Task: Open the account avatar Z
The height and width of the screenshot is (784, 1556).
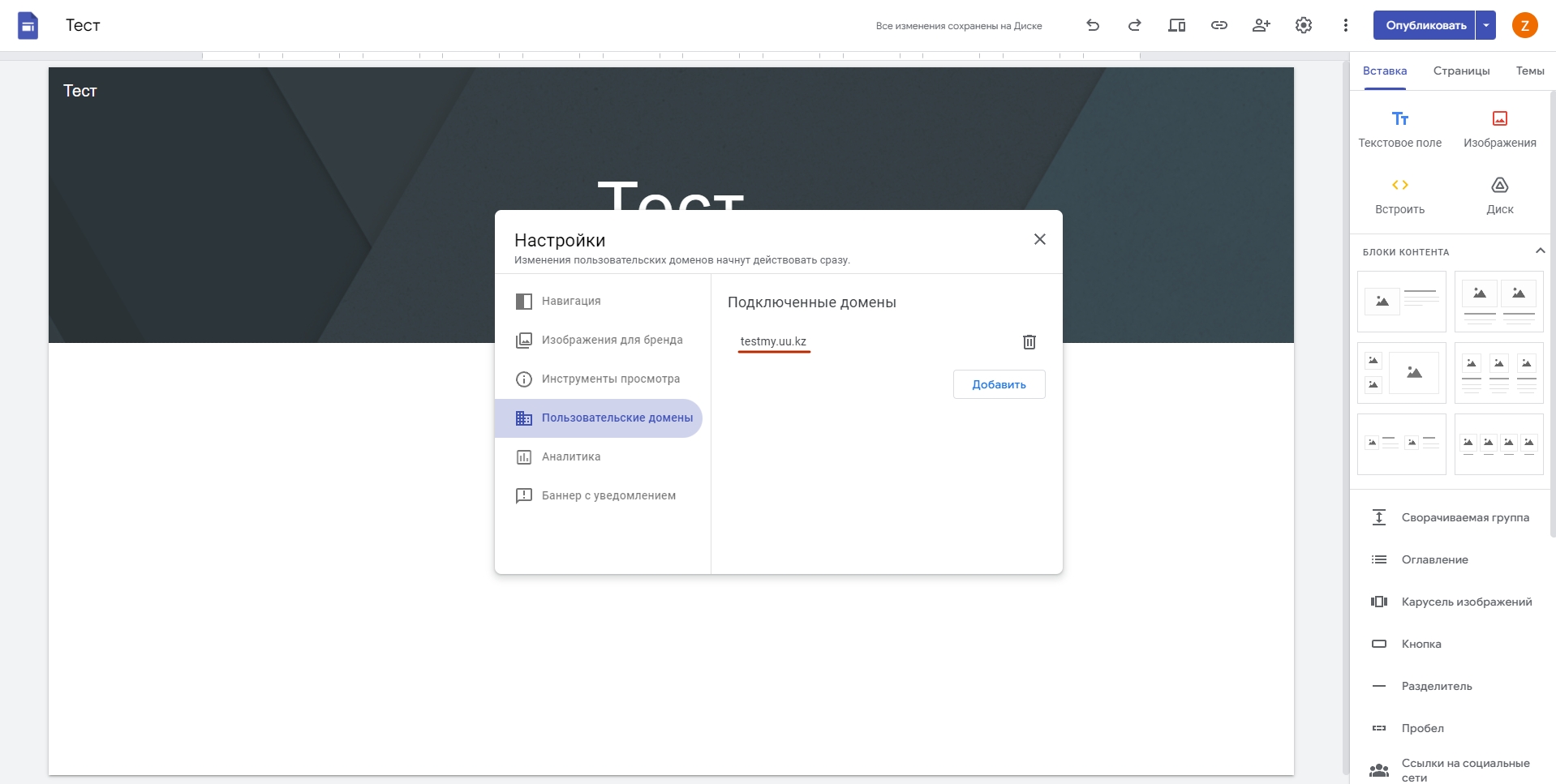Action: (x=1525, y=25)
